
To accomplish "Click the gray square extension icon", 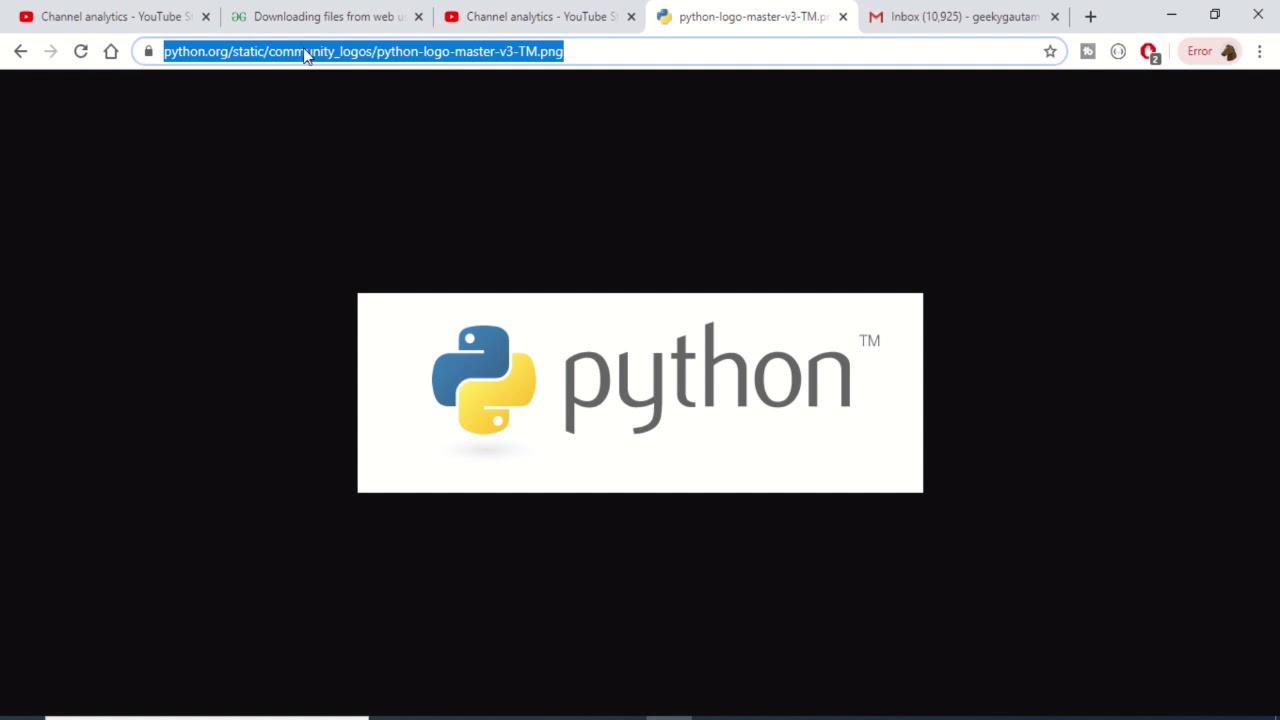I will [x=1088, y=51].
